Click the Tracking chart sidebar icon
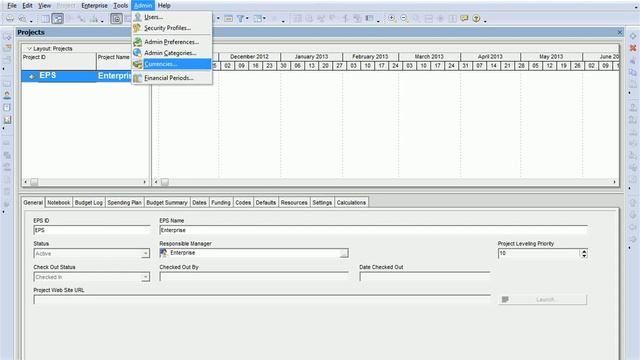 click(x=7, y=120)
